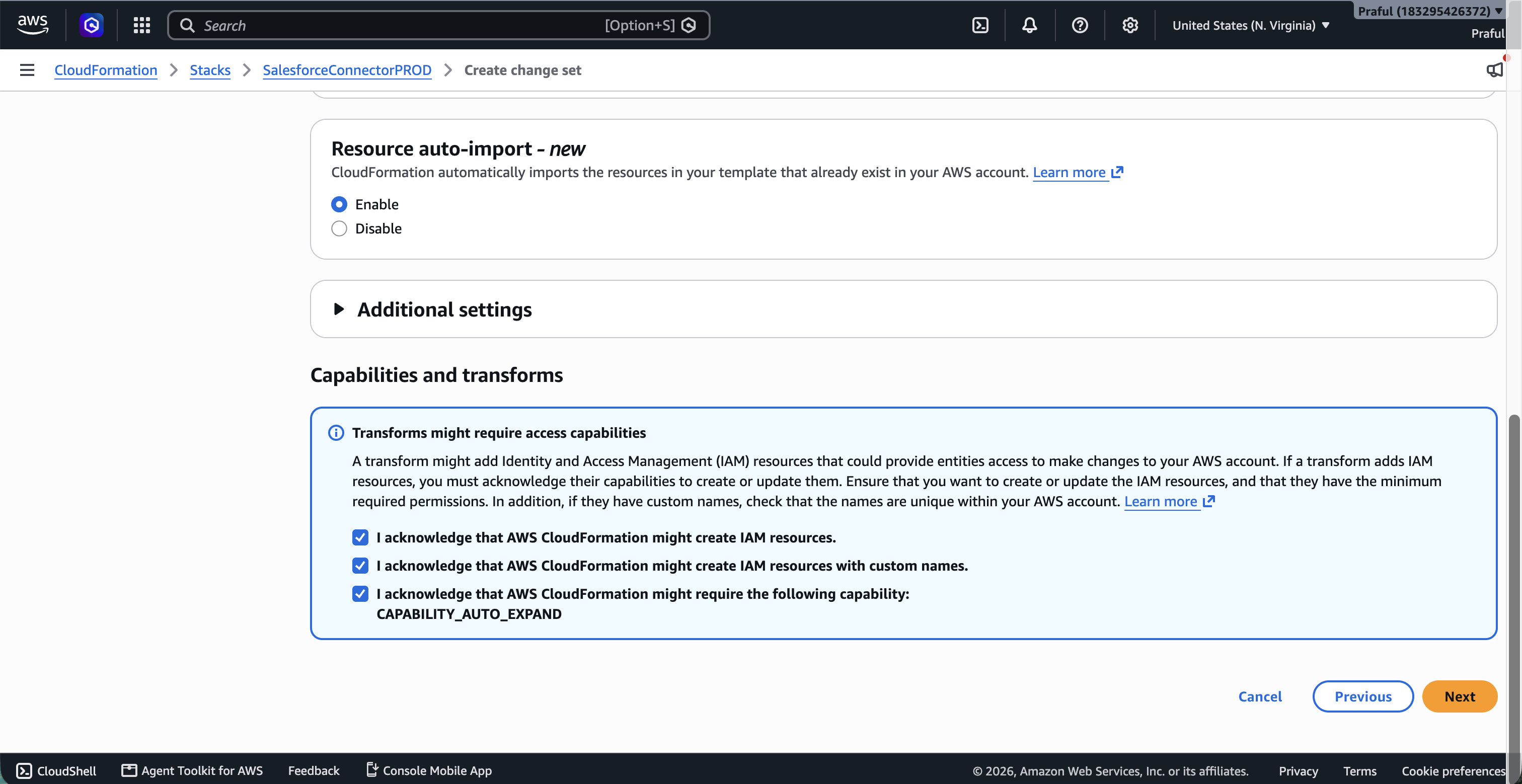
Task: Click the announcements megaphone icon
Action: [1495, 70]
